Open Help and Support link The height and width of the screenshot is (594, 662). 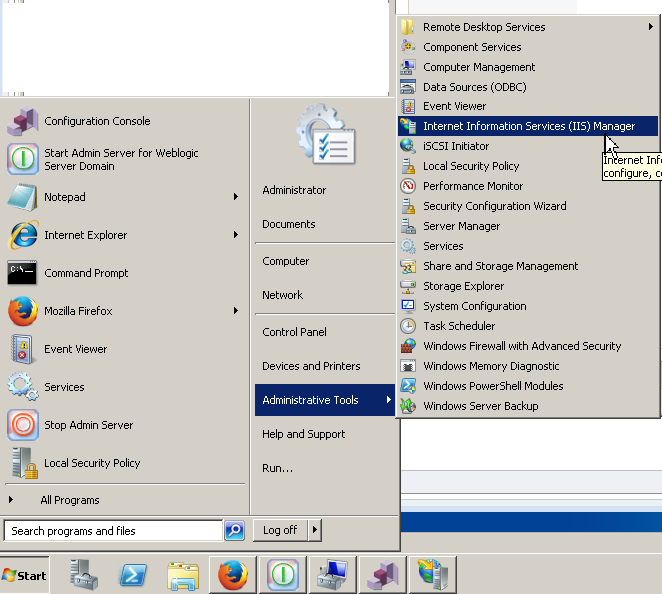304,434
